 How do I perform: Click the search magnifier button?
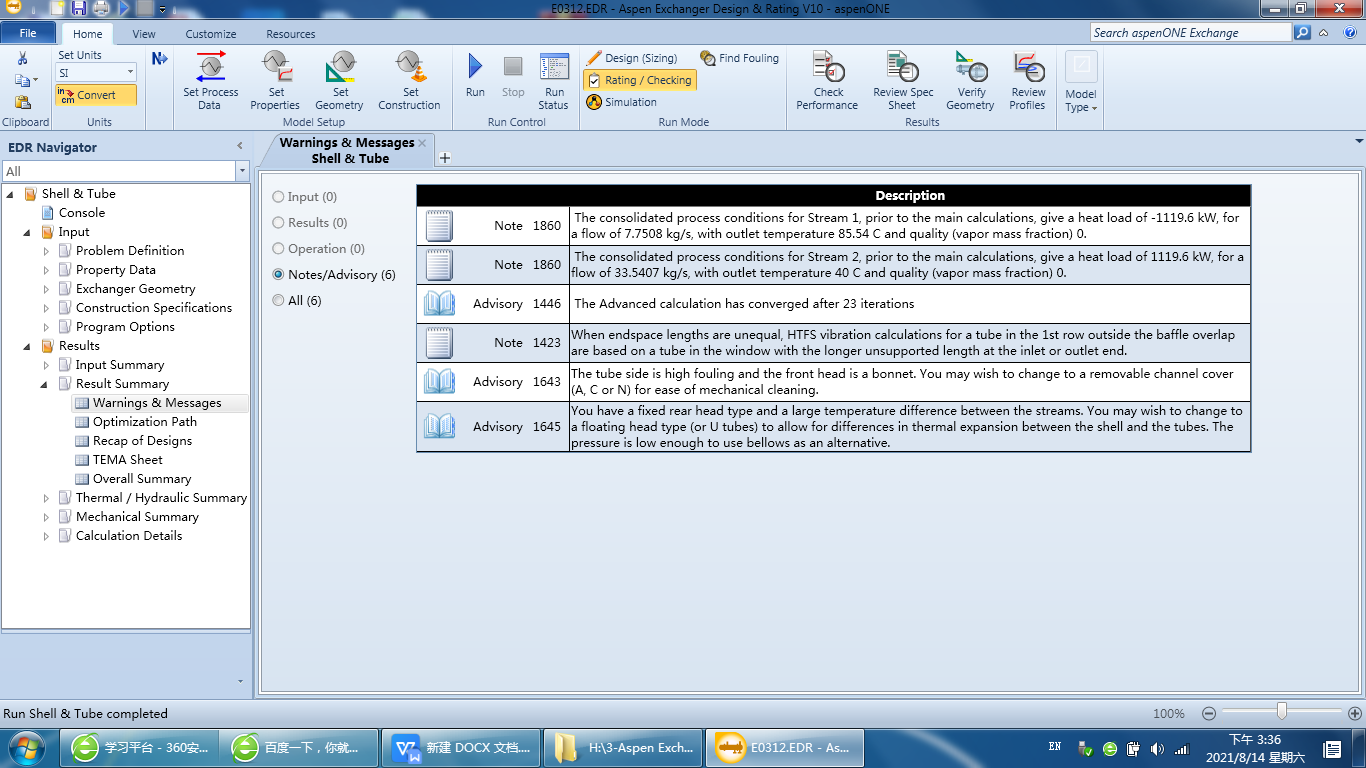click(1302, 33)
